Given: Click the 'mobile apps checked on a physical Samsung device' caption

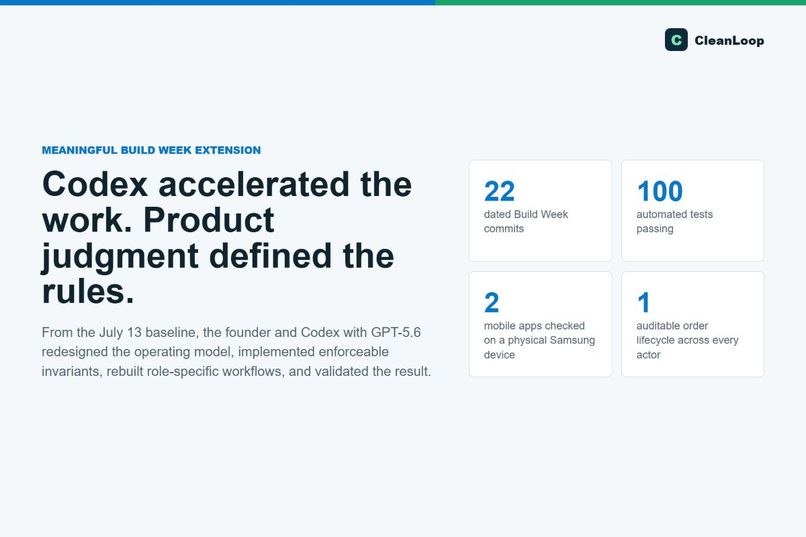Looking at the screenshot, I should pyautogui.click(x=539, y=340).
